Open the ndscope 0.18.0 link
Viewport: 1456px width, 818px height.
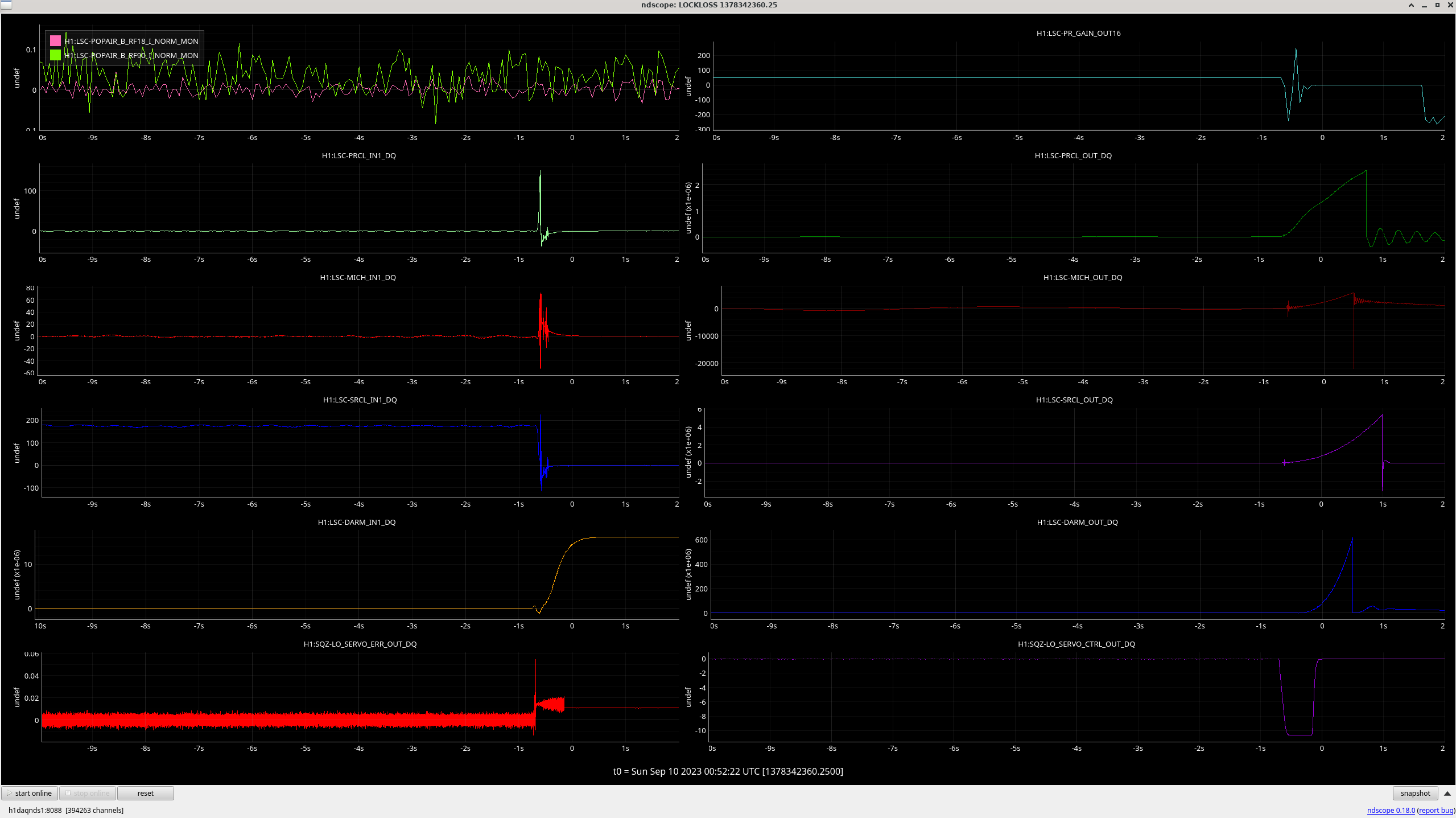1391,810
